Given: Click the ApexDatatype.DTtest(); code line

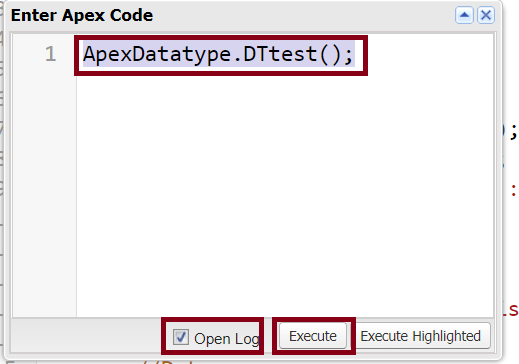Looking at the screenshot, I should 218,54.
